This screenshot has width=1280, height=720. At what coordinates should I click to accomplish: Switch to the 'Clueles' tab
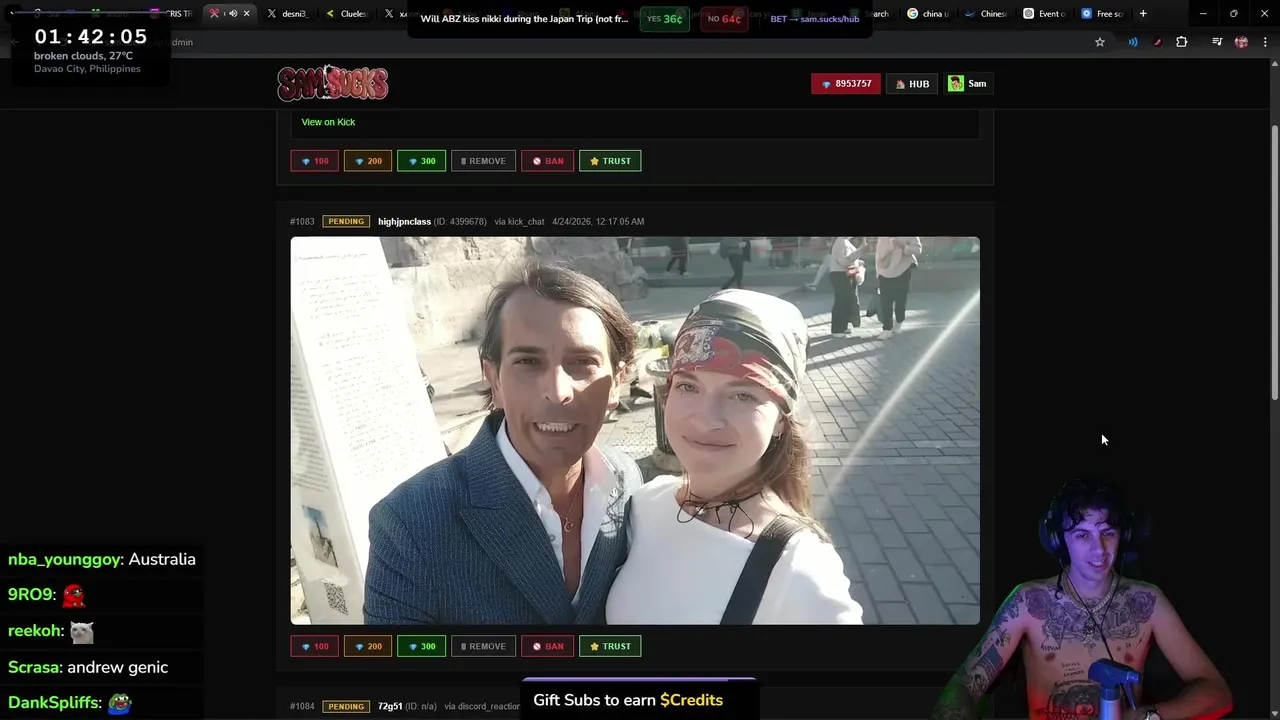pyautogui.click(x=347, y=14)
